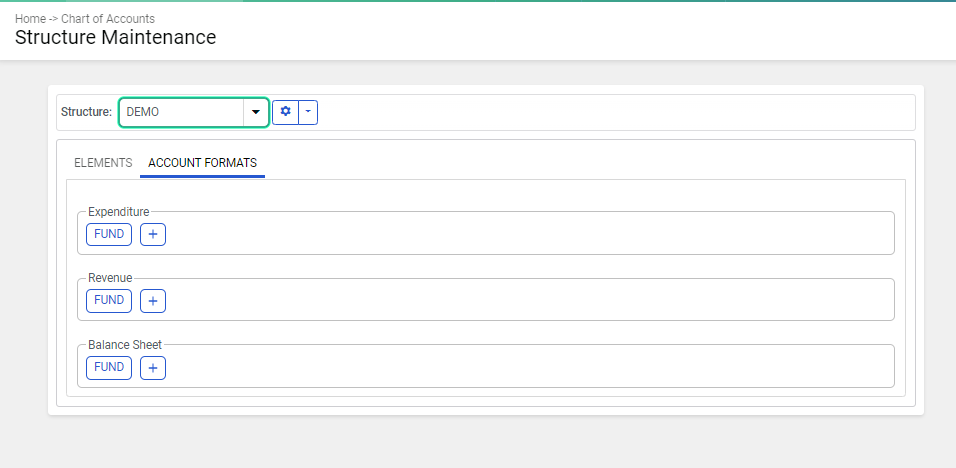Click the Expenditure group label
The height and width of the screenshot is (468, 956).
click(x=119, y=211)
